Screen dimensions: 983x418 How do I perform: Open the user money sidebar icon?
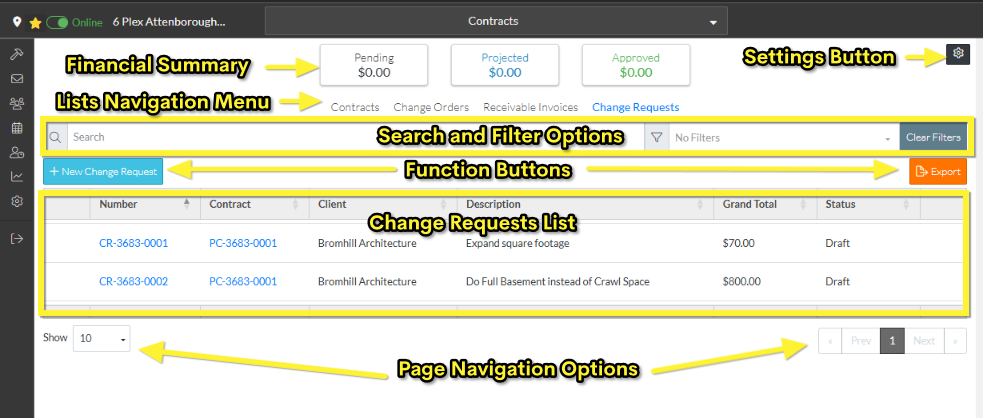point(17,152)
